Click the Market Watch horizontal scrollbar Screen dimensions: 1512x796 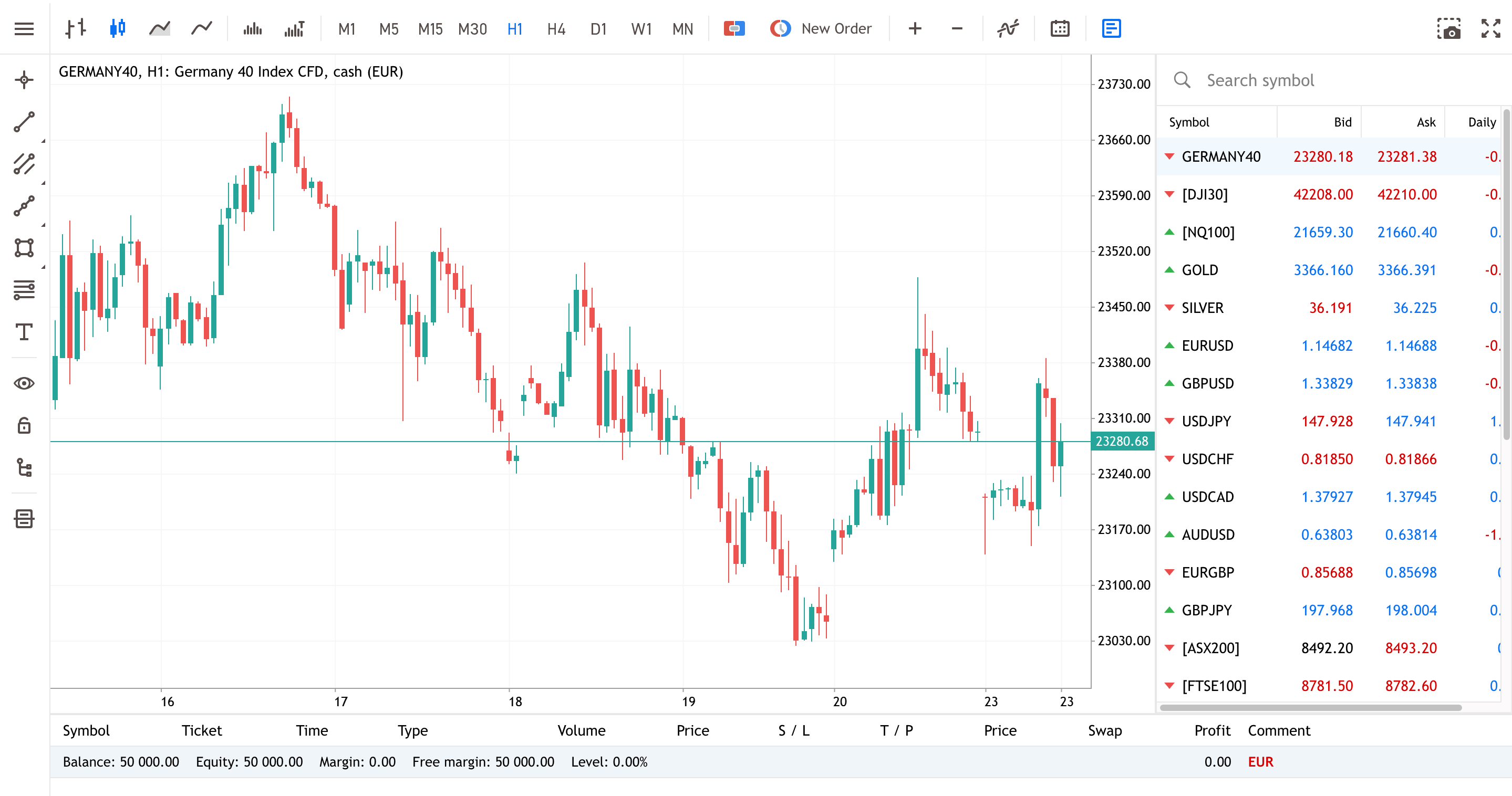click(x=1310, y=707)
